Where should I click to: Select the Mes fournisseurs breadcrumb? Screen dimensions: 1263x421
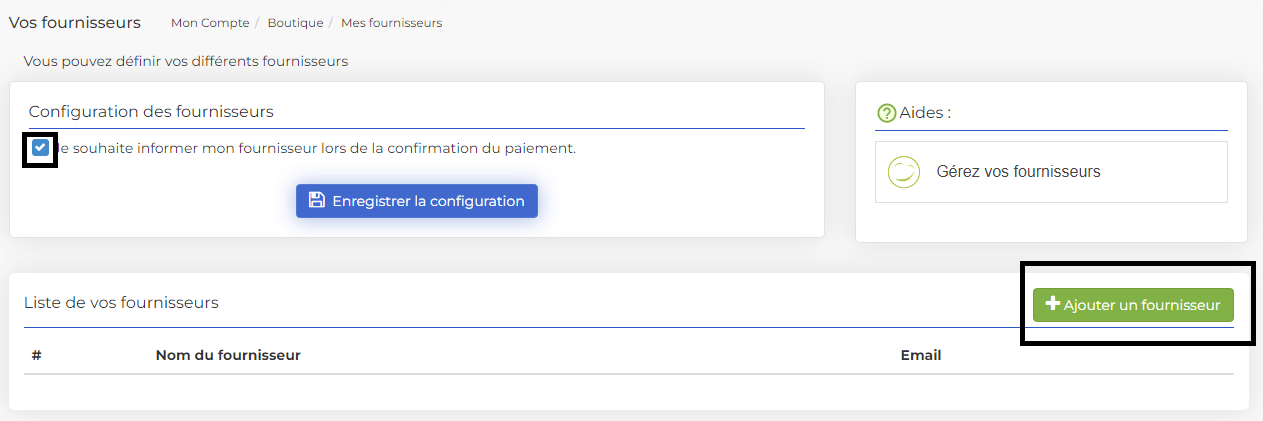(391, 22)
